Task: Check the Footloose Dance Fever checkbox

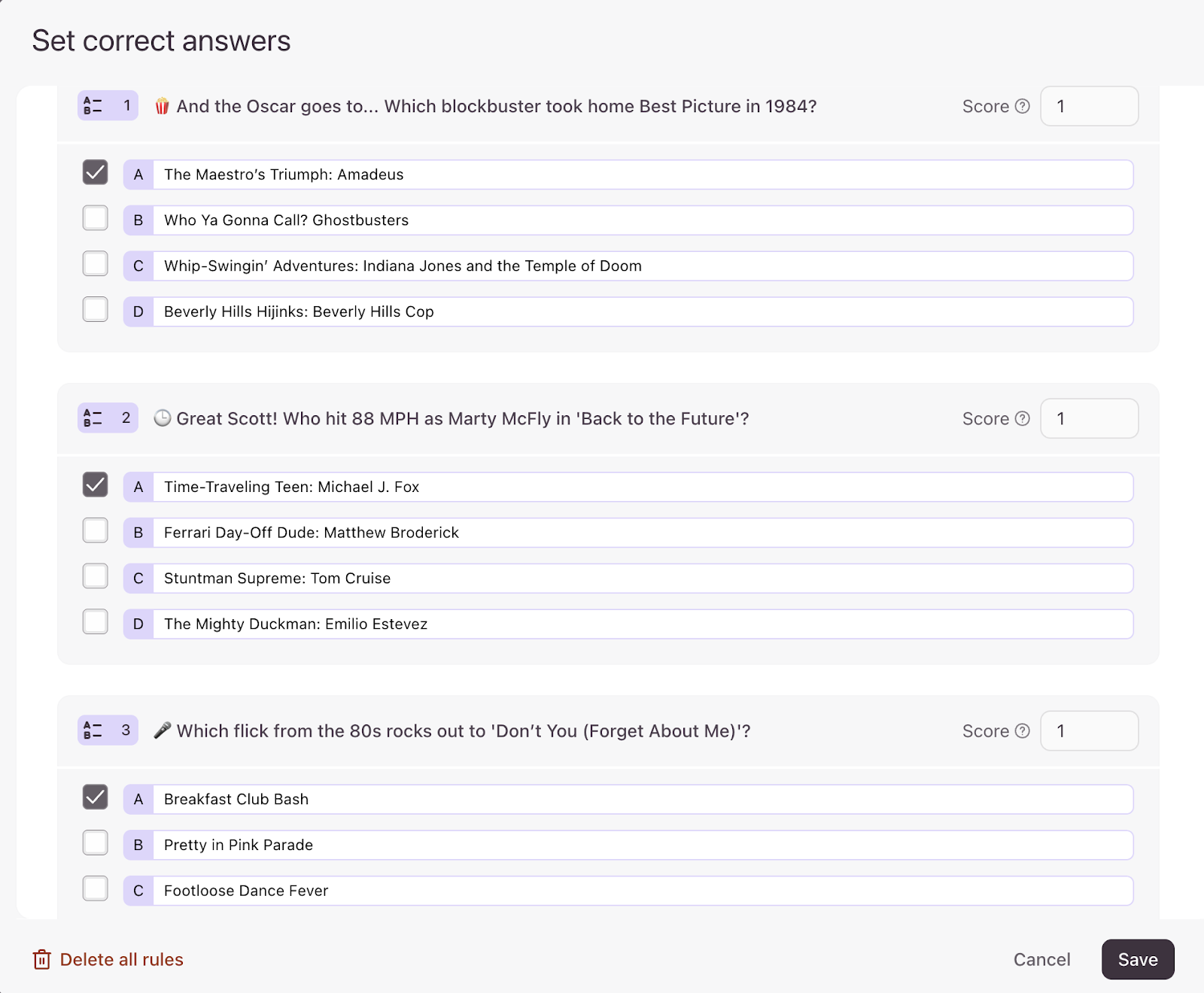Action: 96,888
